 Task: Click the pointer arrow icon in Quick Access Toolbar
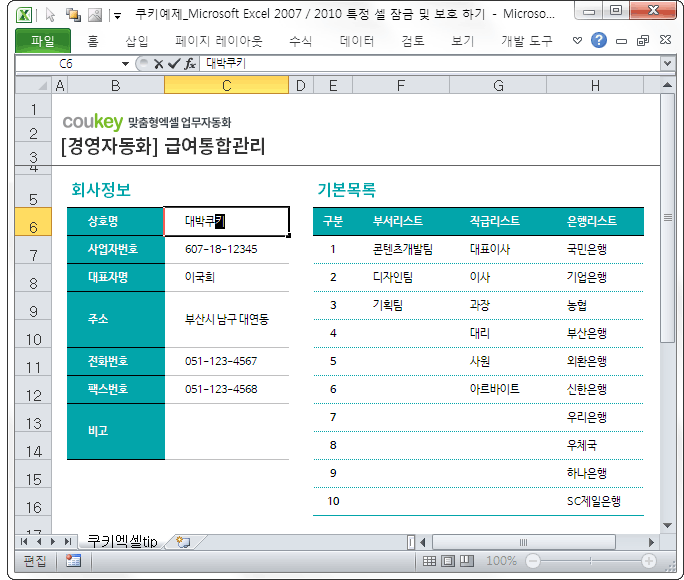pos(51,15)
